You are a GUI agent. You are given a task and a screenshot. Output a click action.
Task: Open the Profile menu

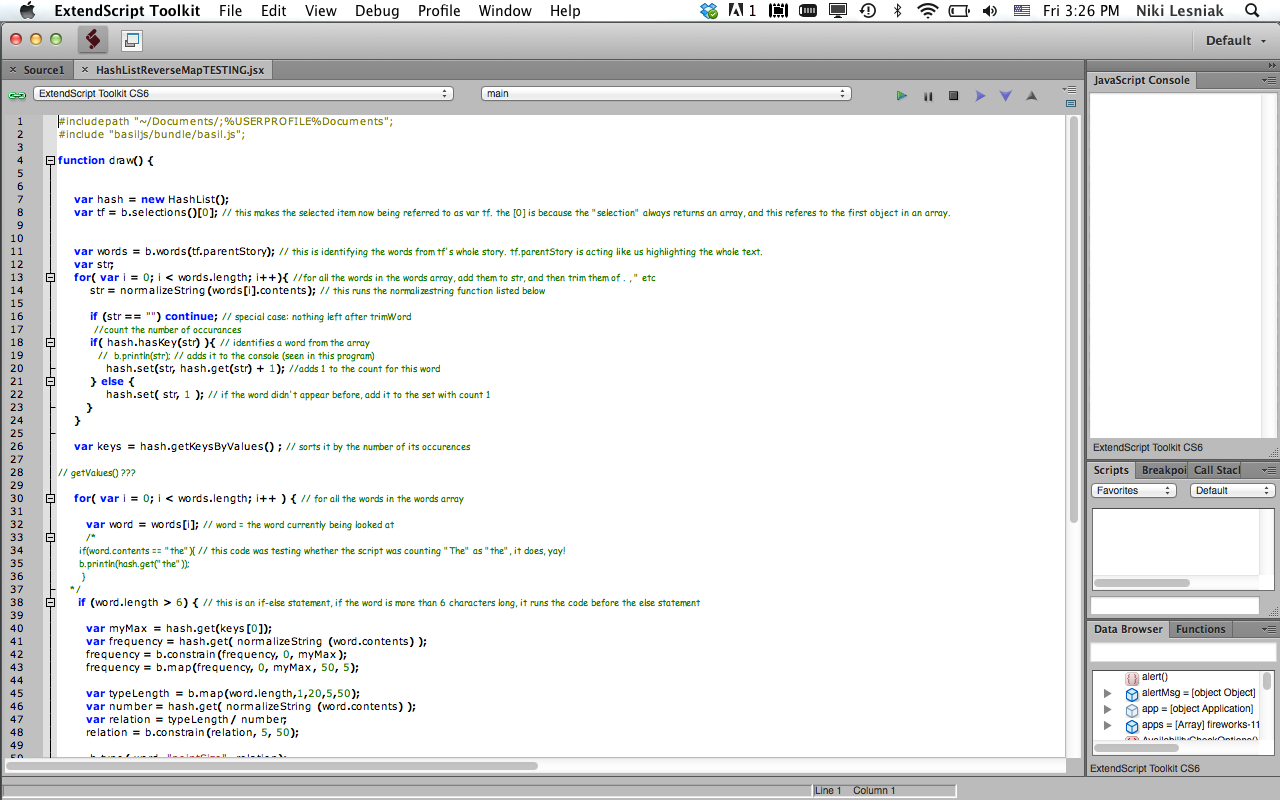click(439, 11)
